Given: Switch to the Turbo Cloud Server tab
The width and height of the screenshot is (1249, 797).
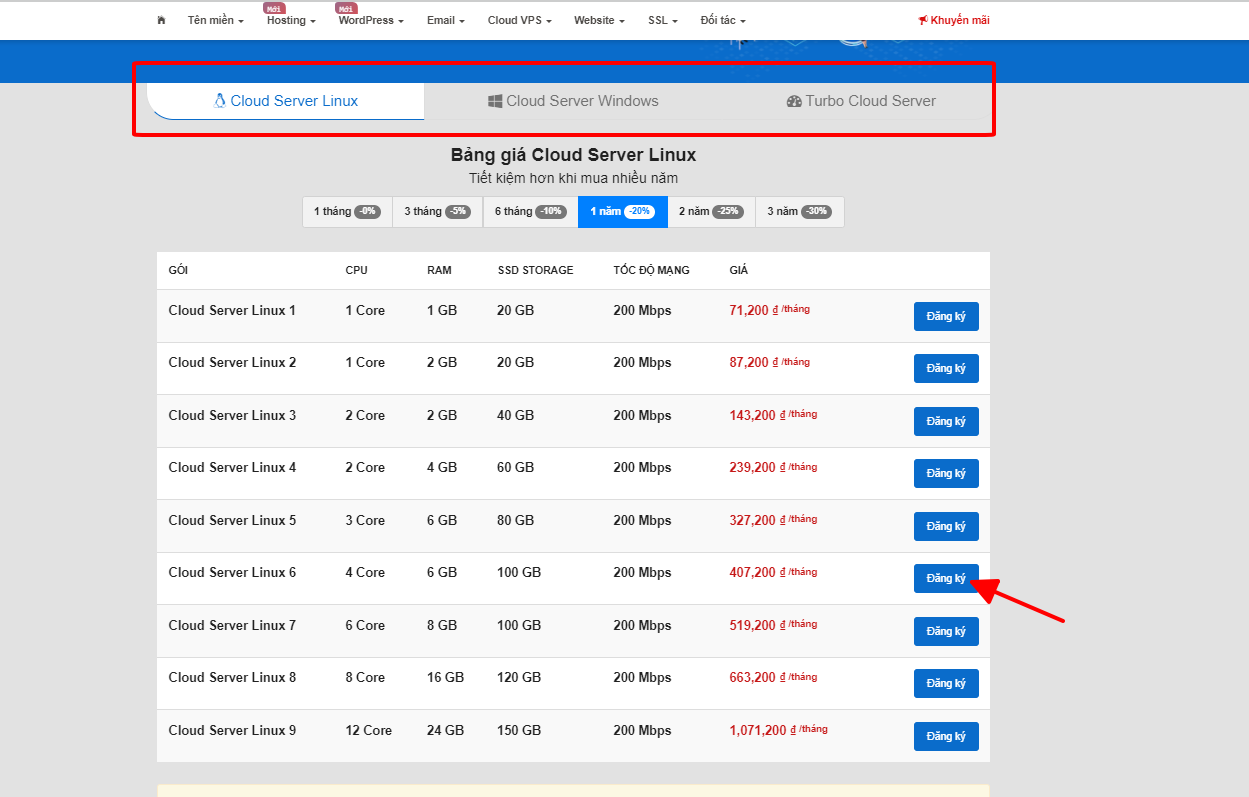Looking at the screenshot, I should coord(861,101).
